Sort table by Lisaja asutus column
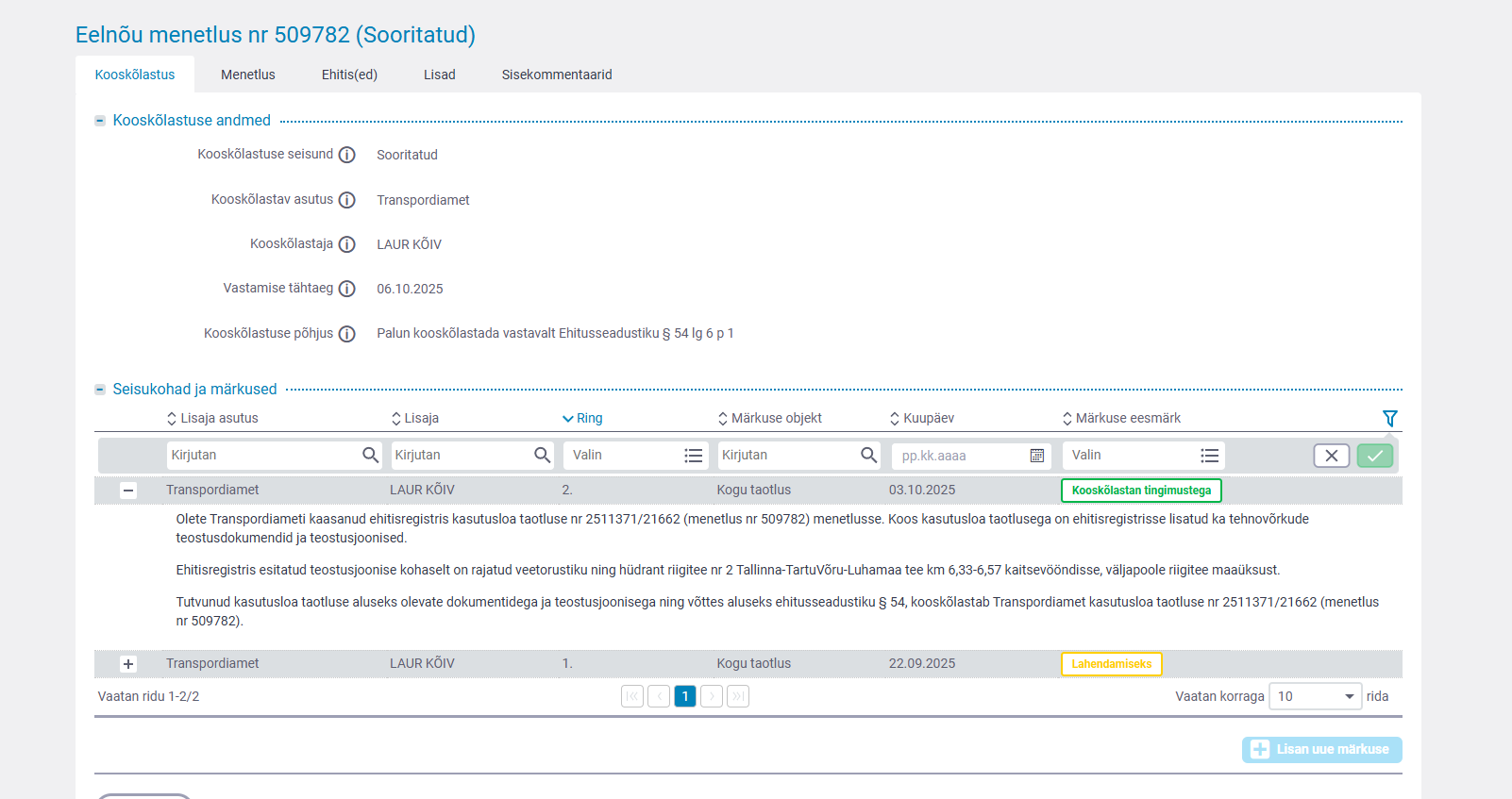 pyautogui.click(x=212, y=418)
